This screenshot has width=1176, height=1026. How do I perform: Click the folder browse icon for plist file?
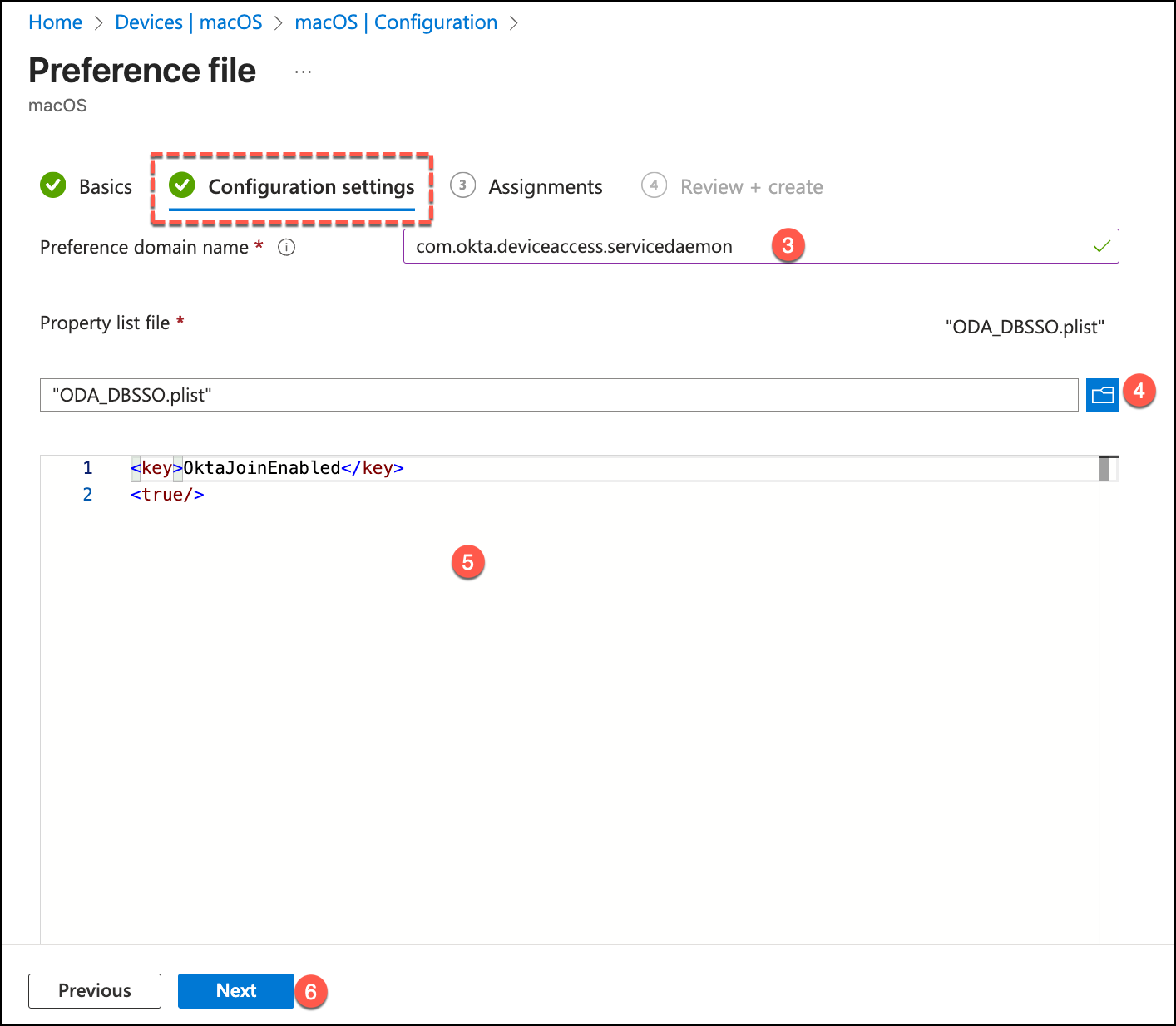click(x=1102, y=395)
